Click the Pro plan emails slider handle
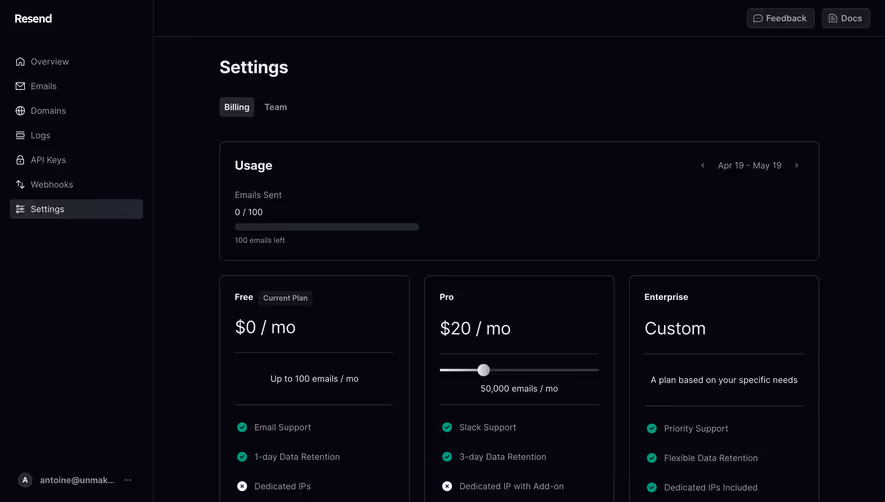The height and width of the screenshot is (502, 885). 483,370
